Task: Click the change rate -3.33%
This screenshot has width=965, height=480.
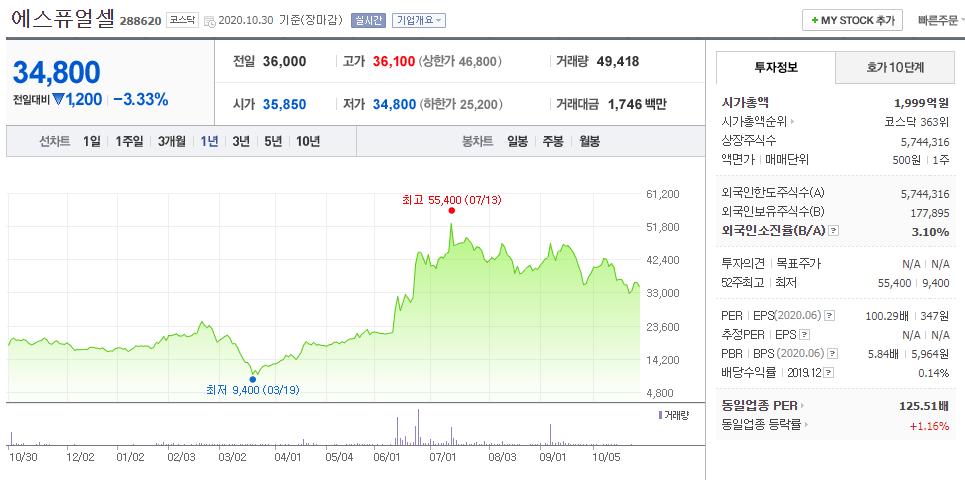Action: [141, 100]
